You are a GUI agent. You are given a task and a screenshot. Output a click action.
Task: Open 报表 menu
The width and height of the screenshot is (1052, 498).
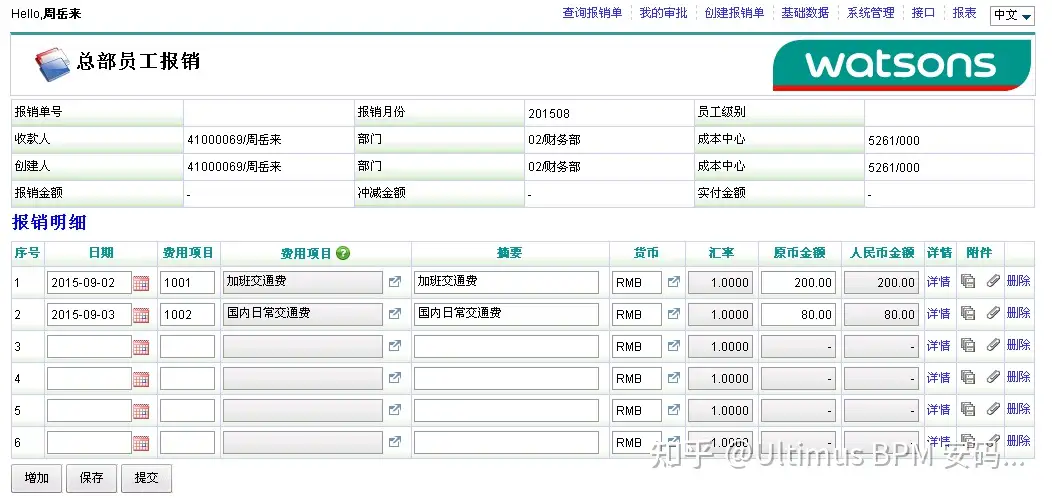(x=964, y=13)
